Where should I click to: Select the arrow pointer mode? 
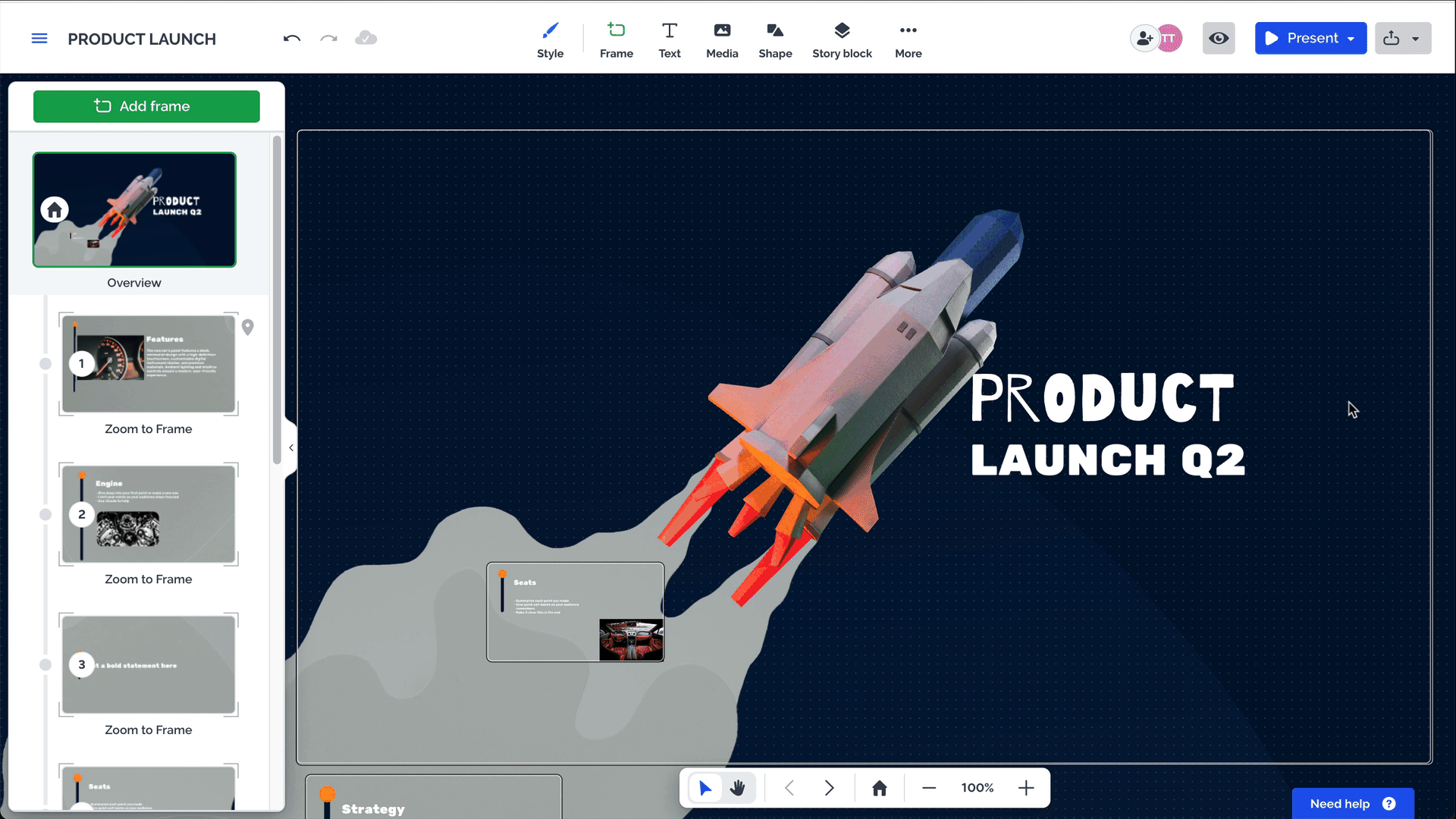tap(705, 788)
